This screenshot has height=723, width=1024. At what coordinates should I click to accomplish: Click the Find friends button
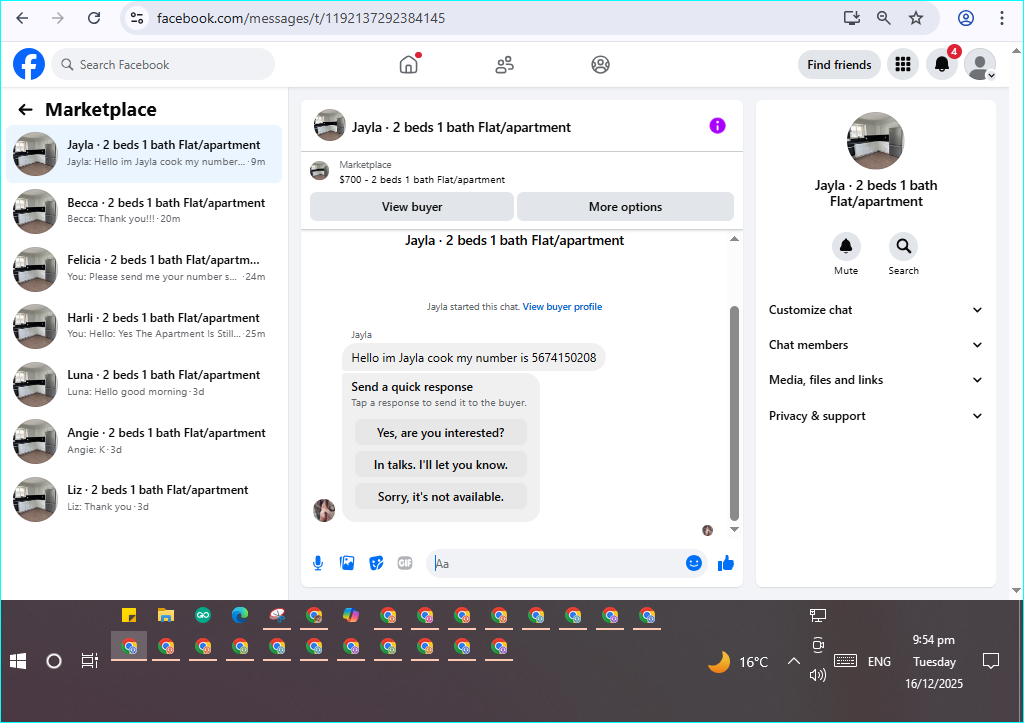click(x=839, y=64)
